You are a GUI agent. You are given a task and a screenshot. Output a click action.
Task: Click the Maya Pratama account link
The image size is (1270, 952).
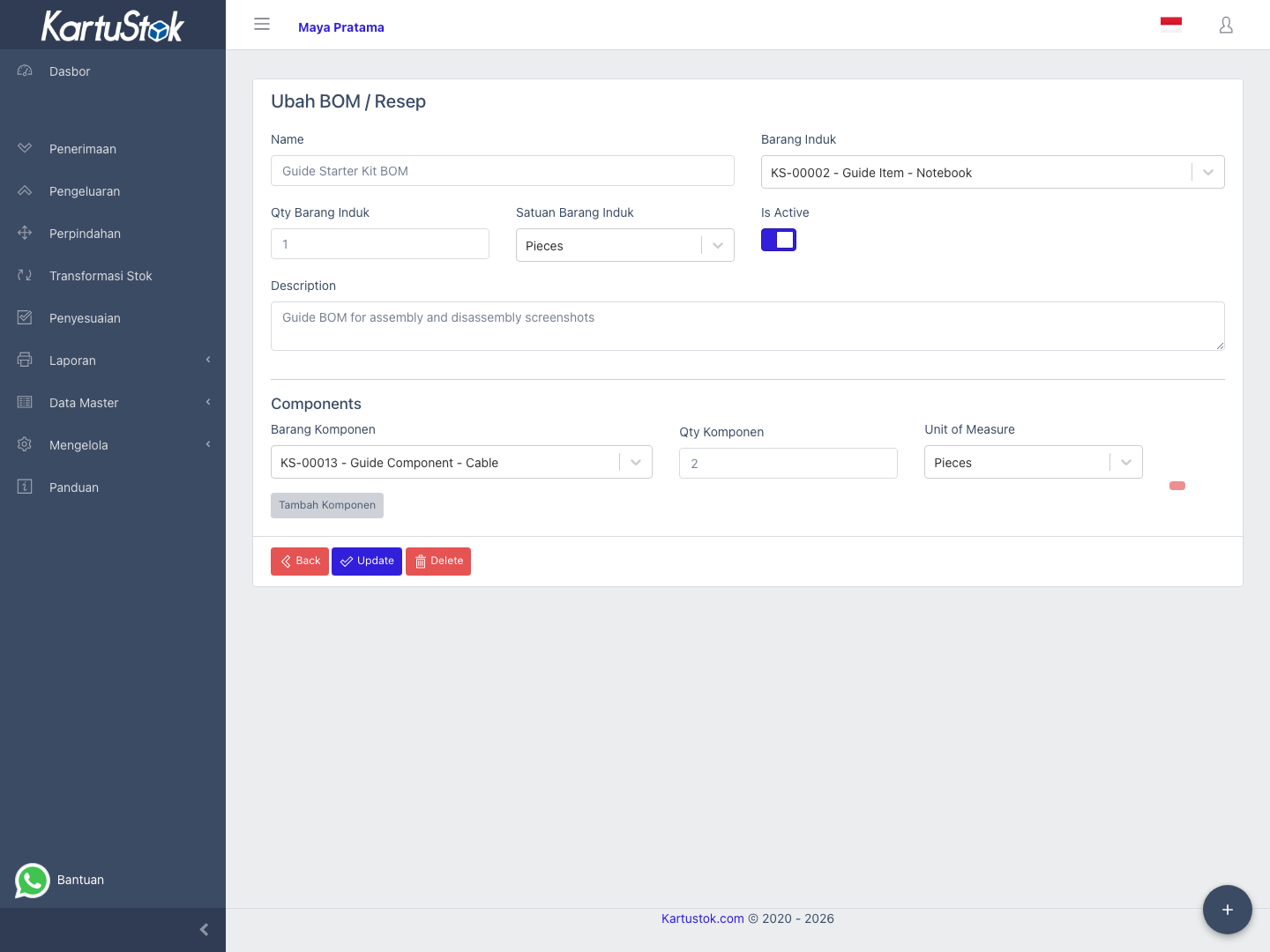tap(341, 27)
